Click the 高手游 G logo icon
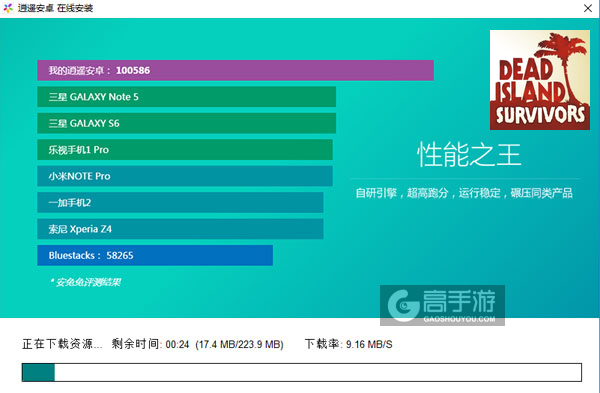Screen dimensions: 600x393 click(403, 305)
